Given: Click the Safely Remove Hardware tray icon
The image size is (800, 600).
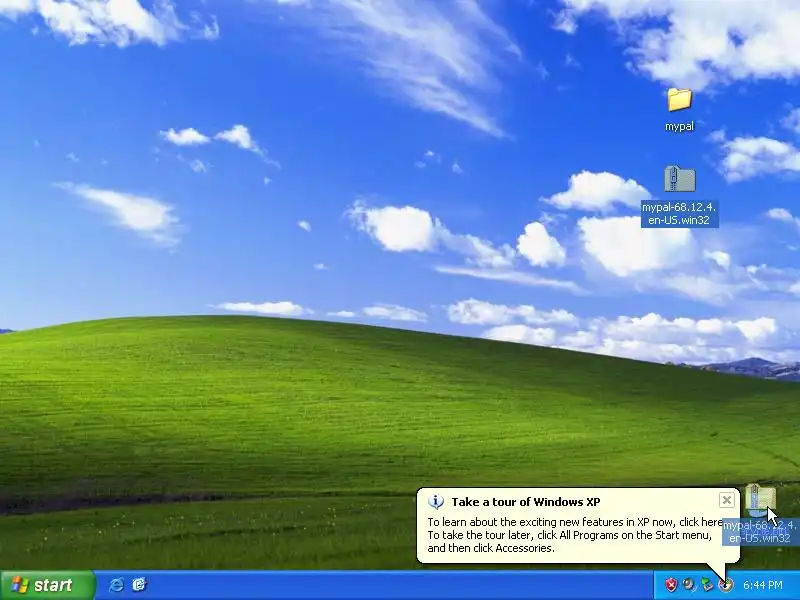Looking at the screenshot, I should tap(707, 585).
